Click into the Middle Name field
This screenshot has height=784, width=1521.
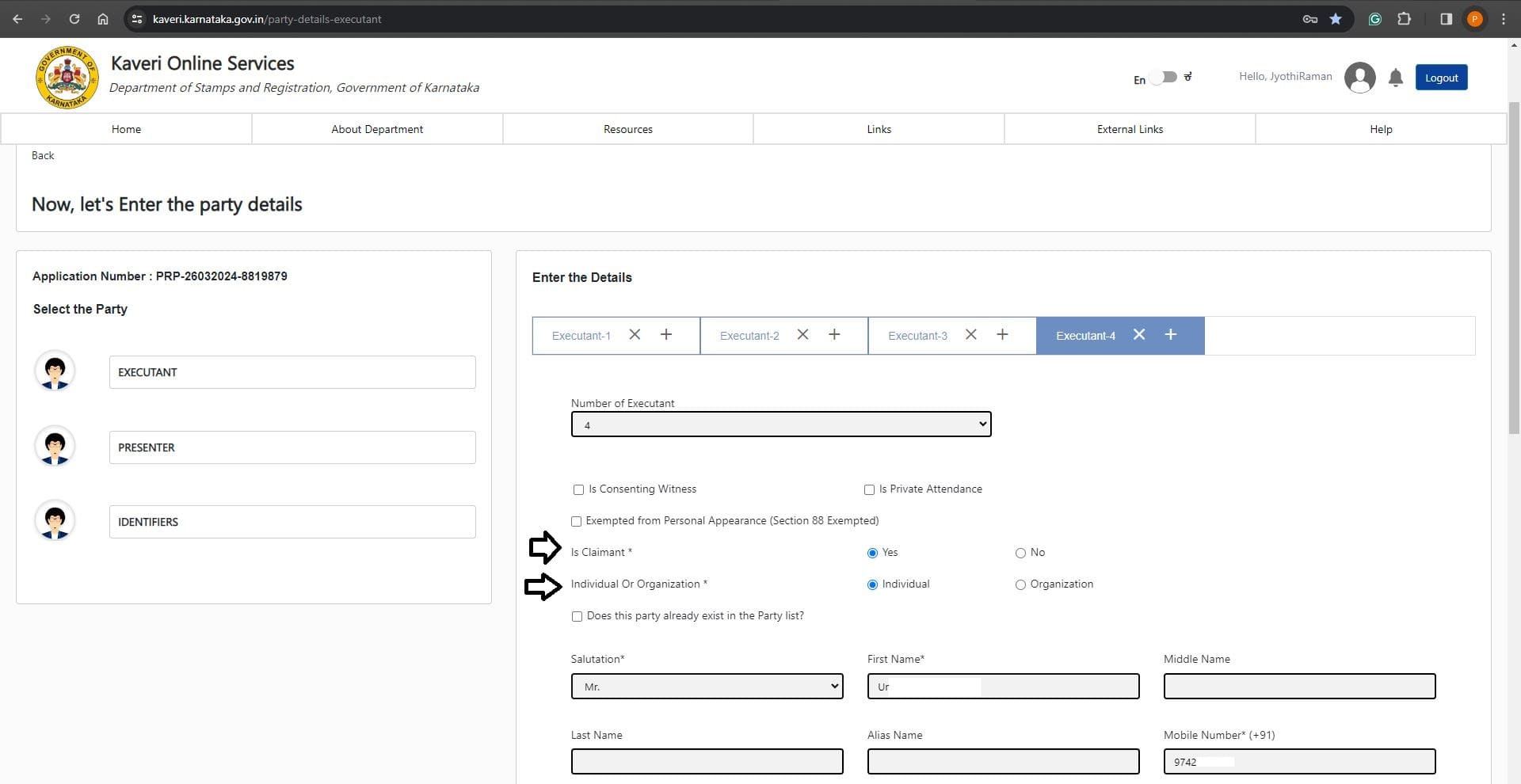point(1299,687)
